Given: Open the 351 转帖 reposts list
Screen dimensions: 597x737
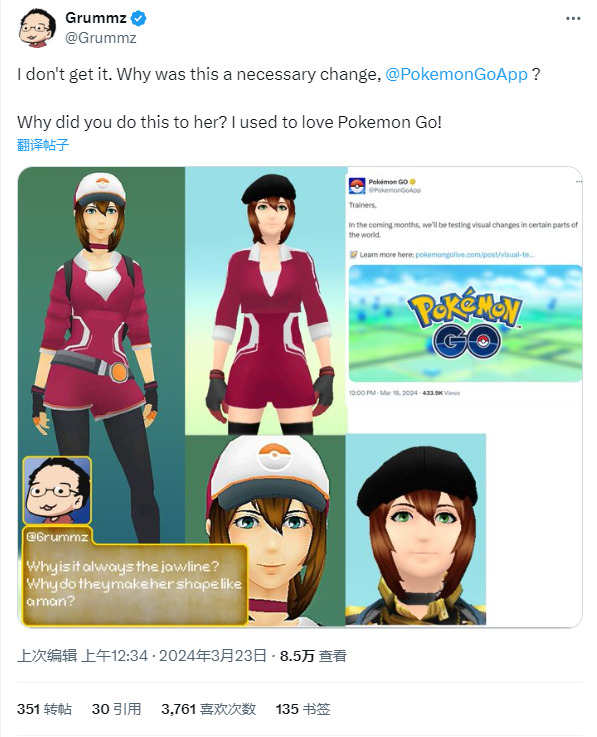Looking at the screenshot, I should click(x=45, y=709).
